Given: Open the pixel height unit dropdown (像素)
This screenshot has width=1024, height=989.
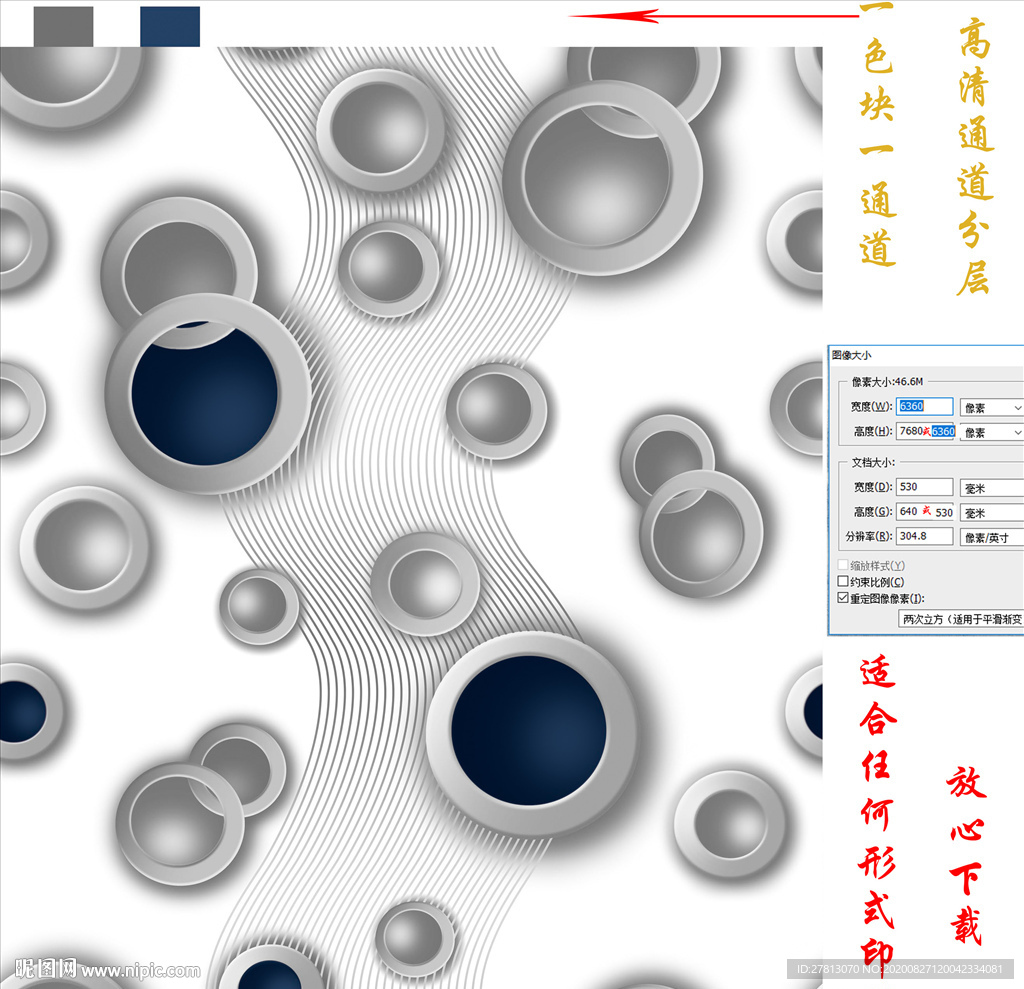Looking at the screenshot, I should click(x=992, y=432).
